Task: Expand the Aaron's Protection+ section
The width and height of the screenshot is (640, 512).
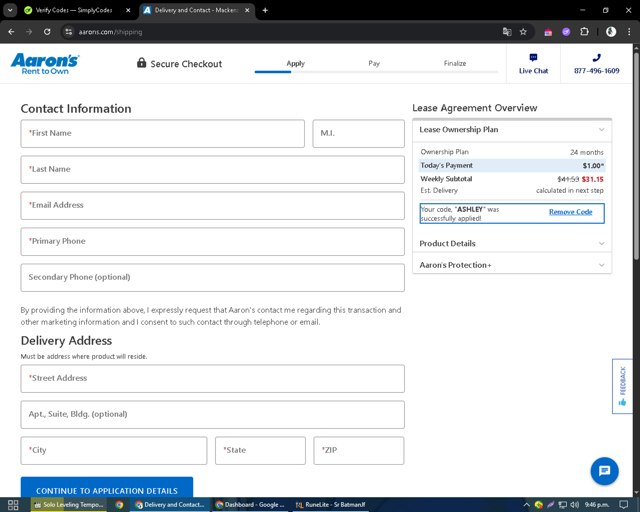Action: click(x=512, y=265)
